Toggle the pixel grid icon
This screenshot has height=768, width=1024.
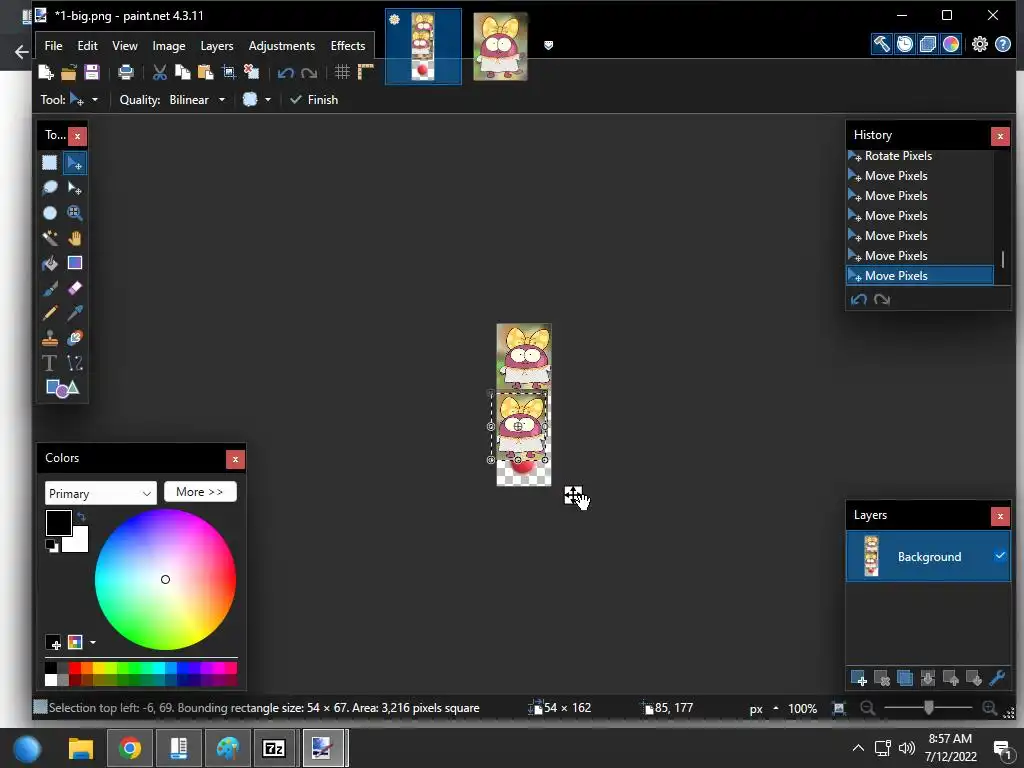pyautogui.click(x=342, y=72)
